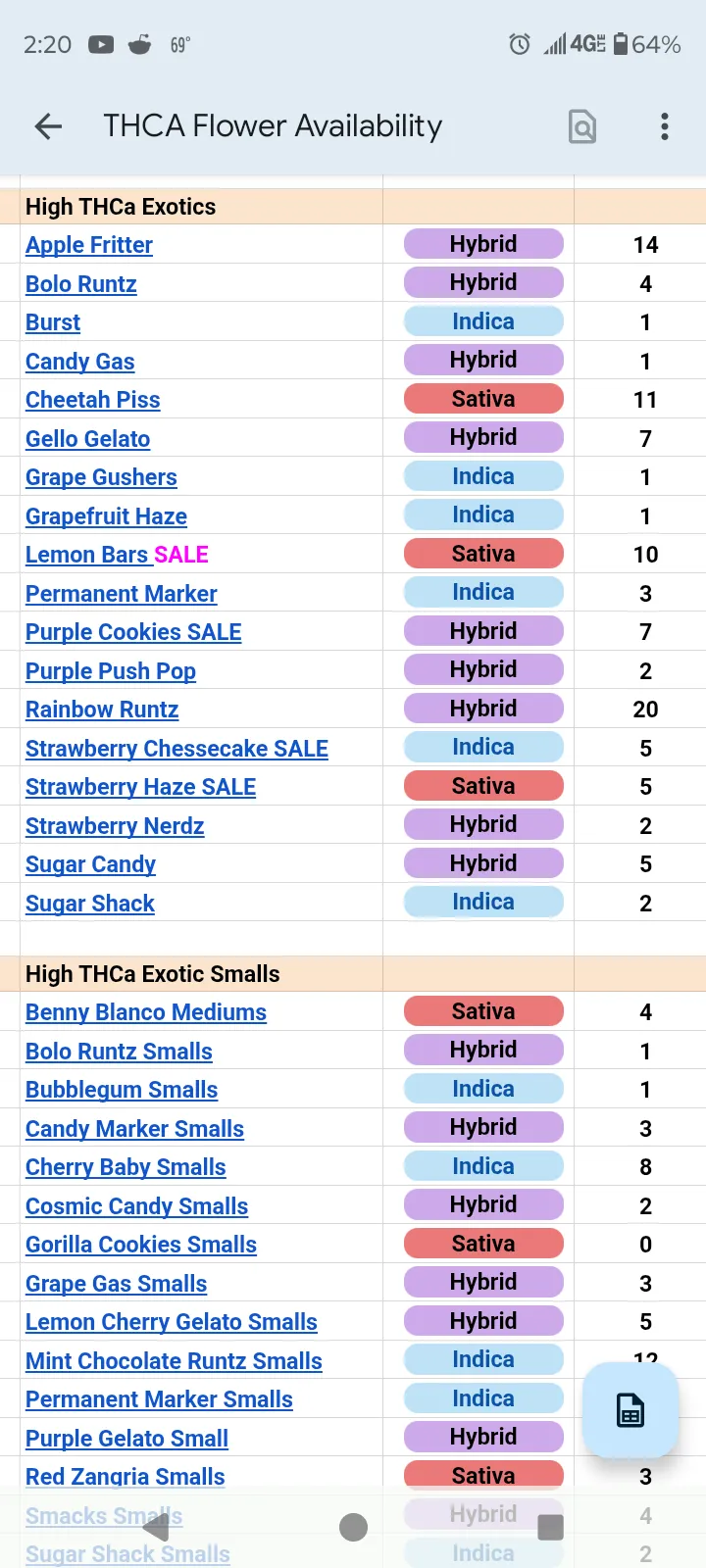
Task: Tap the alarm clock status icon
Action: point(520,44)
